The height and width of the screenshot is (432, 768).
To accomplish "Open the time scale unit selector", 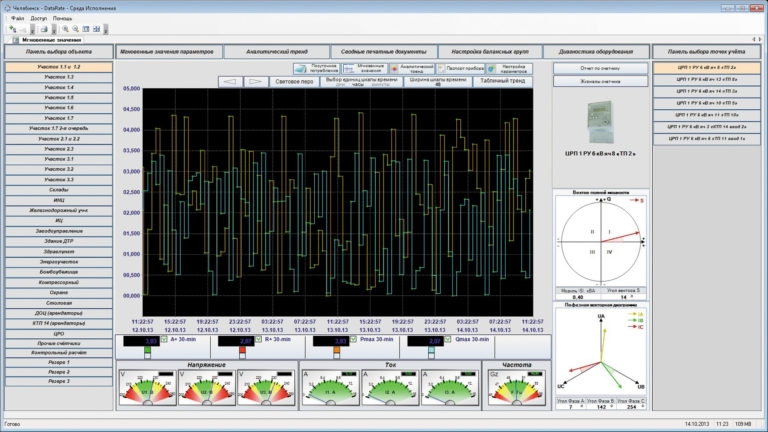I will tap(361, 81).
